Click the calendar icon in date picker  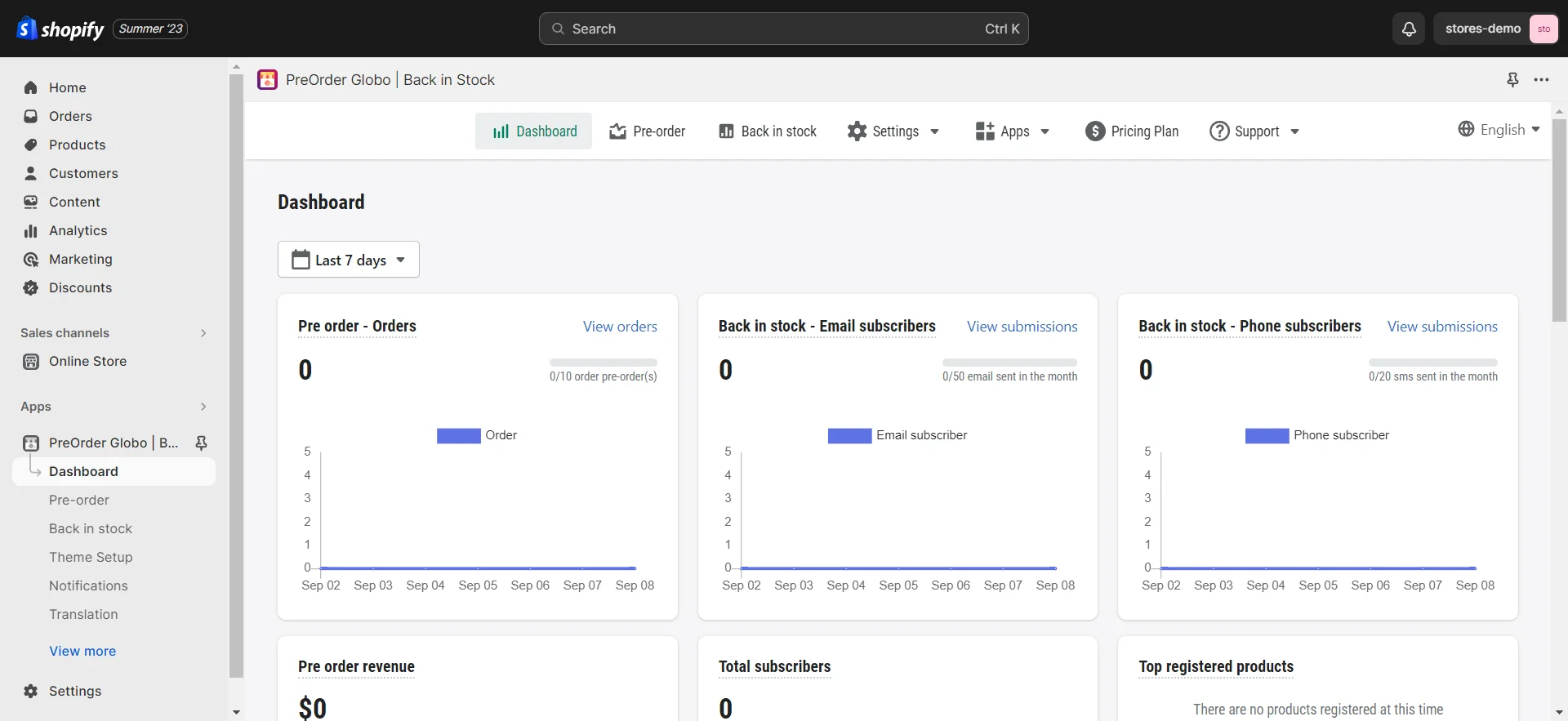point(301,259)
